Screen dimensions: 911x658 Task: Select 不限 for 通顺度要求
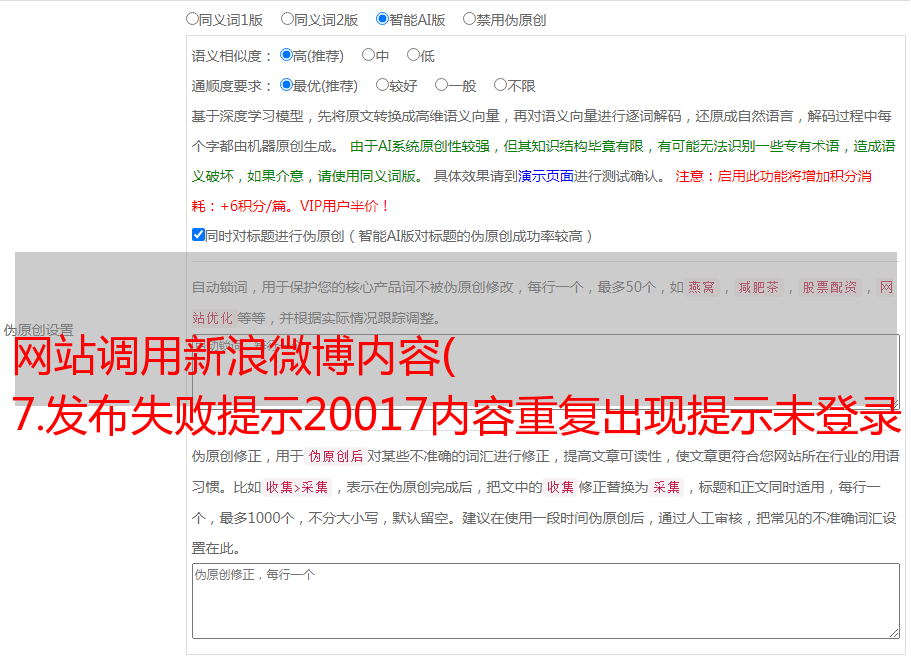tap(500, 85)
